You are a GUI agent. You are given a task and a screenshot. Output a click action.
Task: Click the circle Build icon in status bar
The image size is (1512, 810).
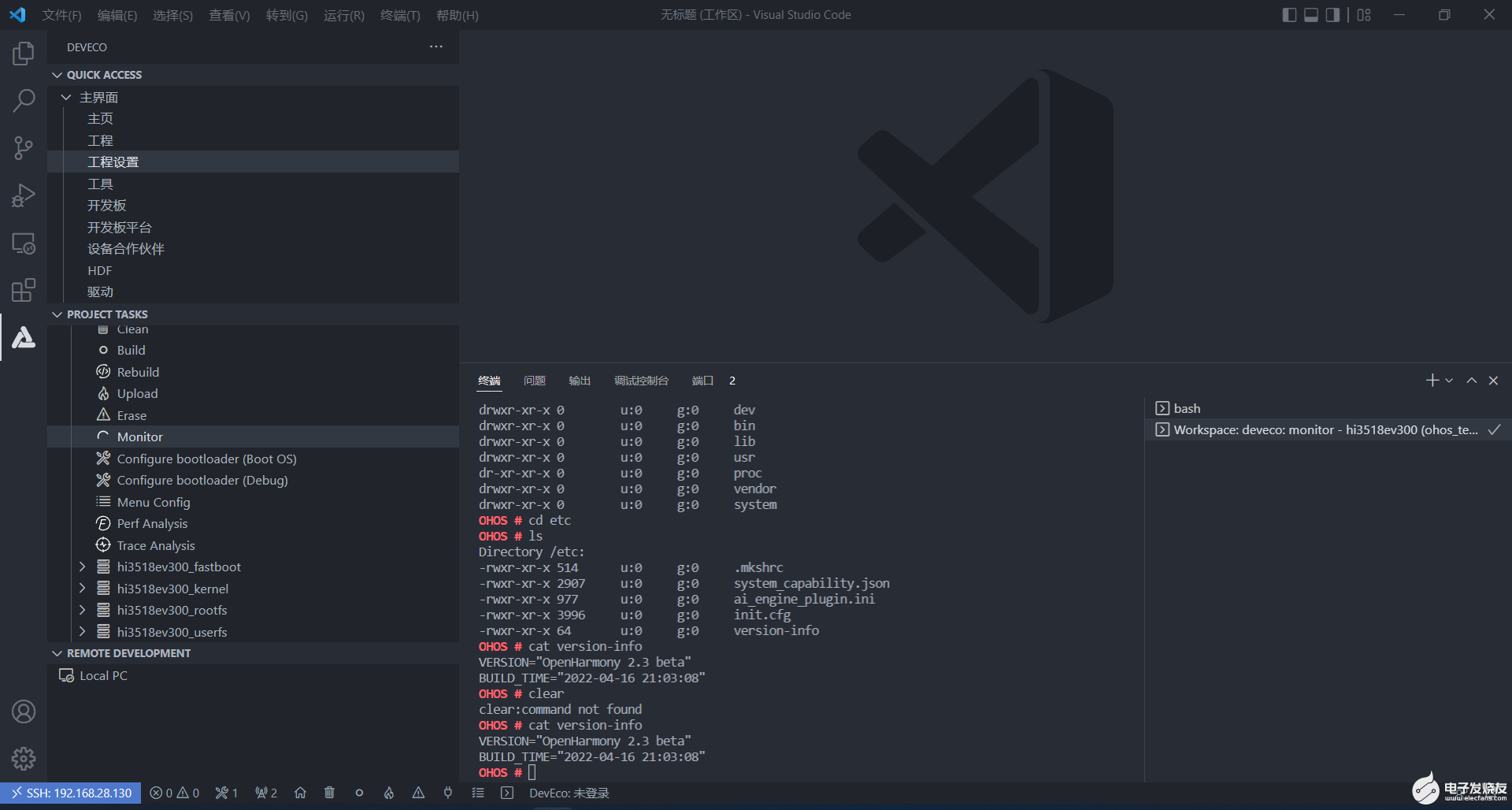click(359, 793)
